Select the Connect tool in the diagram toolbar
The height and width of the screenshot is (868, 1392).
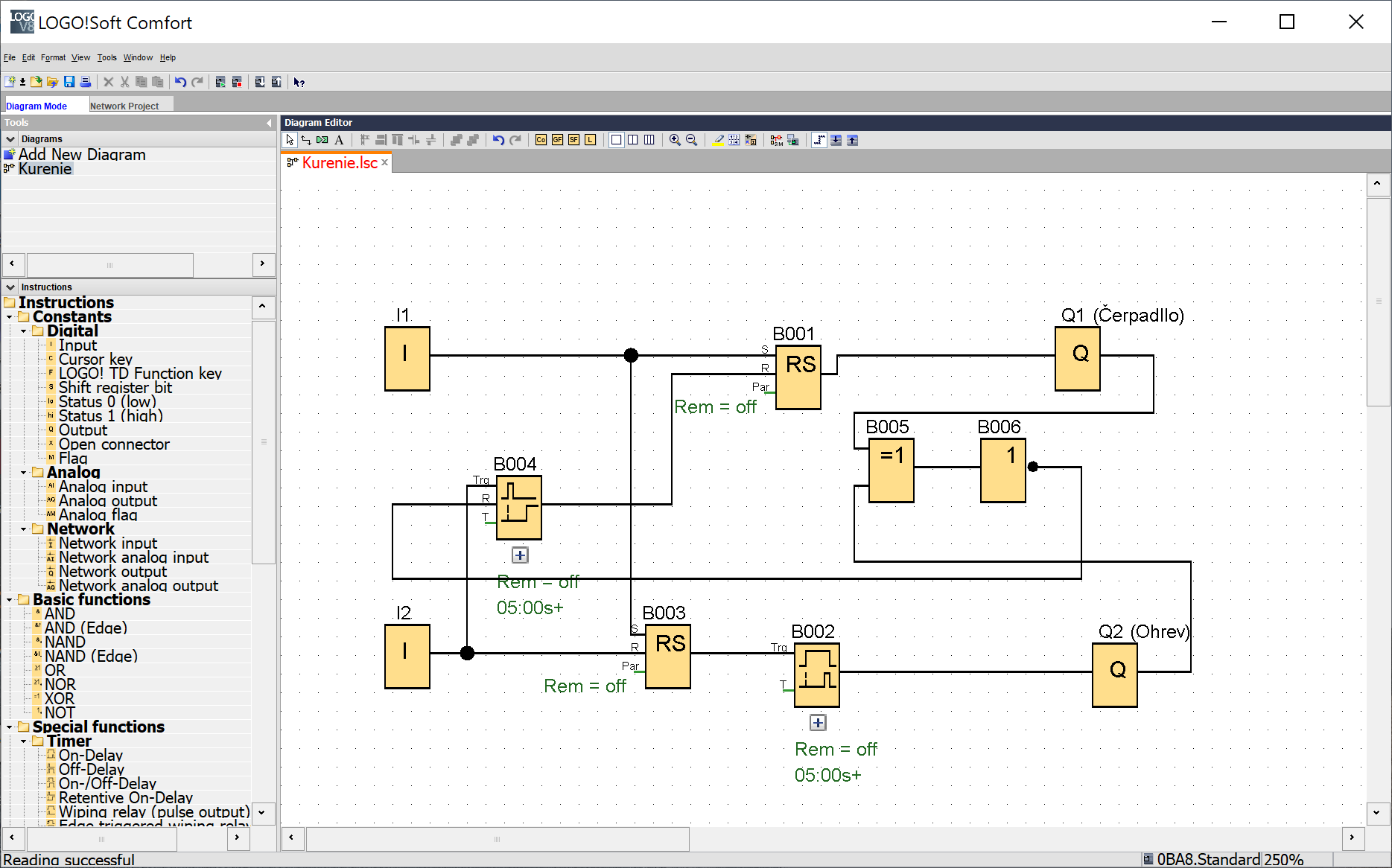tap(306, 140)
